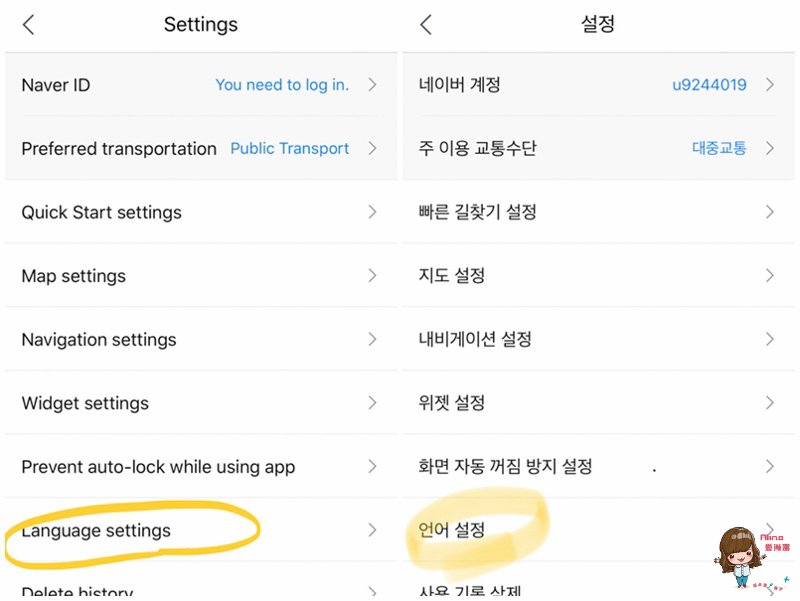The width and height of the screenshot is (800, 601).
Task: Go back from English Settings screen
Action: tap(29, 24)
